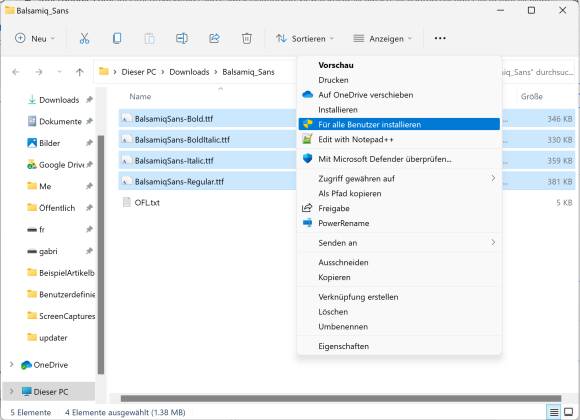Choose Für alle Benutzer installieren
The width and height of the screenshot is (580, 420).
[399, 124]
